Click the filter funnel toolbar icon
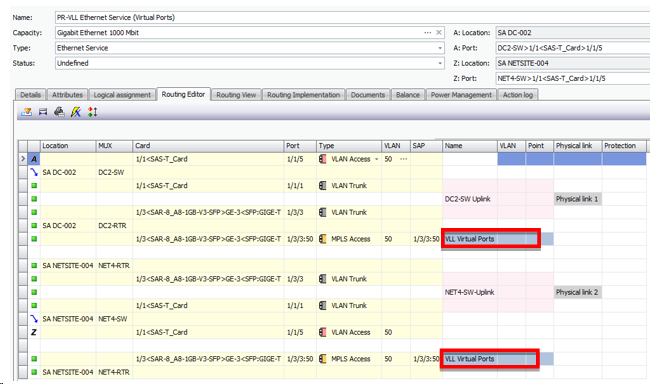650x384 pixels. pos(27,112)
